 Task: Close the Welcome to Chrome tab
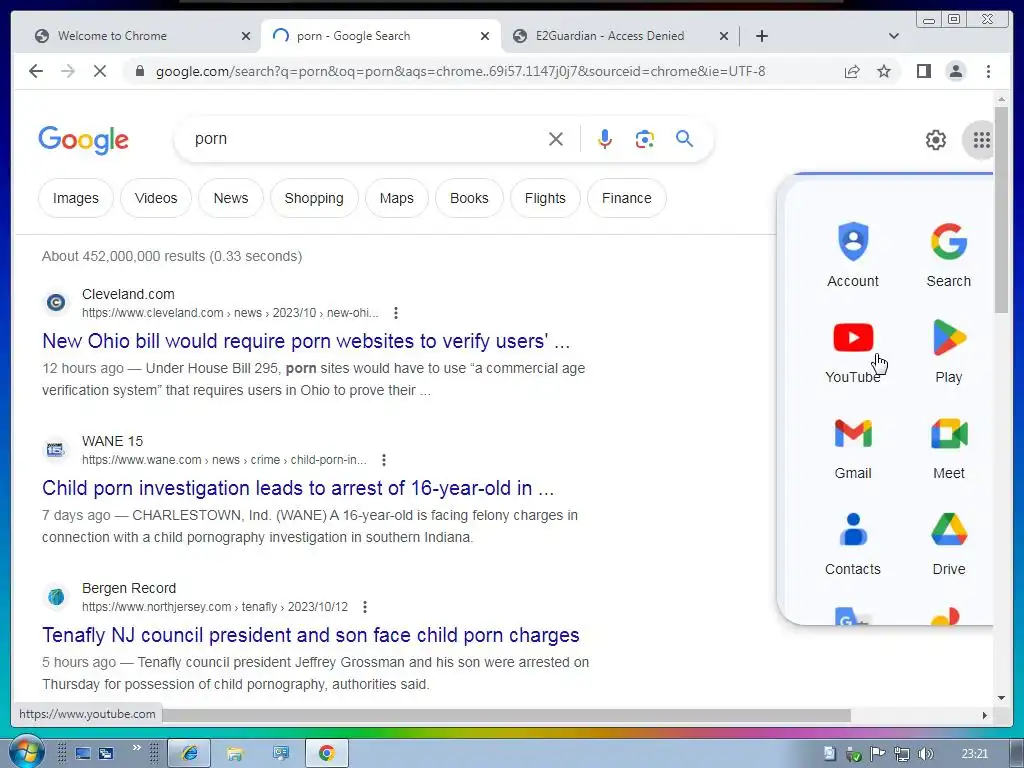click(246, 36)
